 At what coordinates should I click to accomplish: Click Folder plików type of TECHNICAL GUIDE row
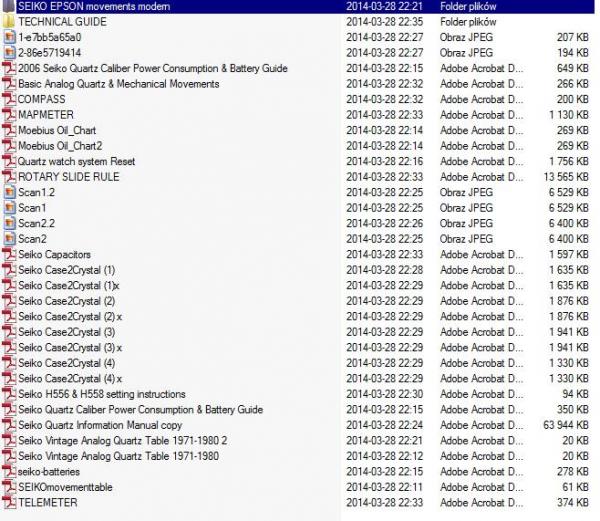[468, 22]
